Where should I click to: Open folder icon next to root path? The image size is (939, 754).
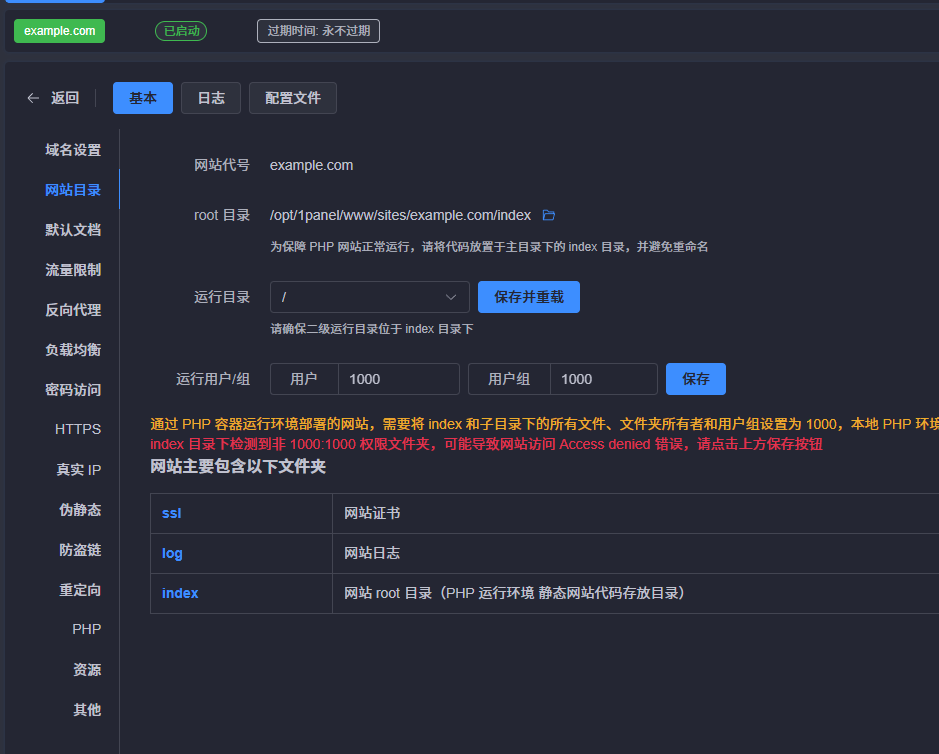pos(548,215)
